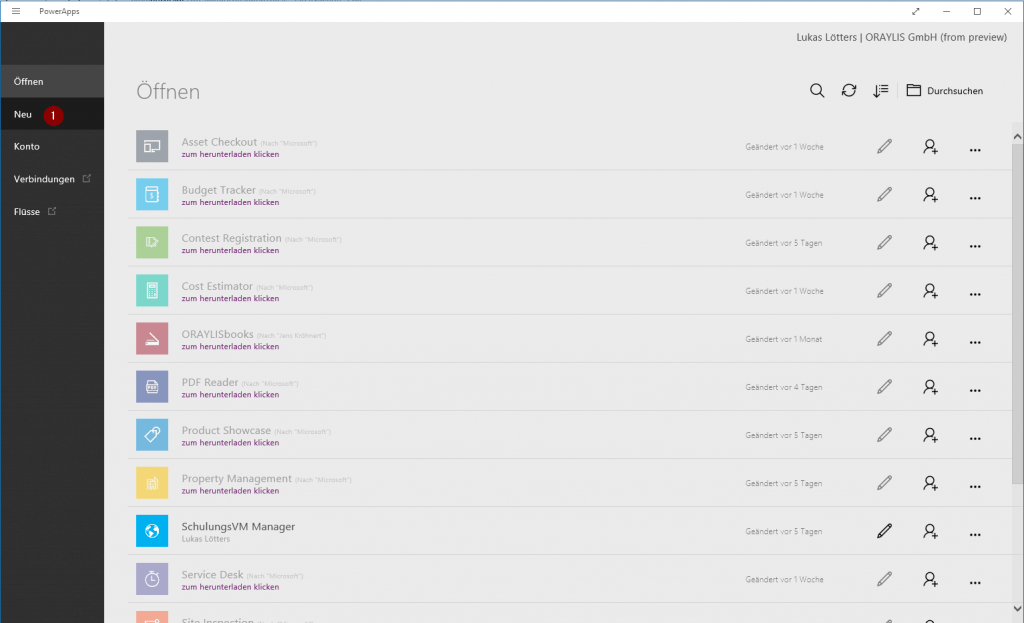This screenshot has width=1024, height=623.
Task: Select the Contest Registration title
Action: (231, 238)
